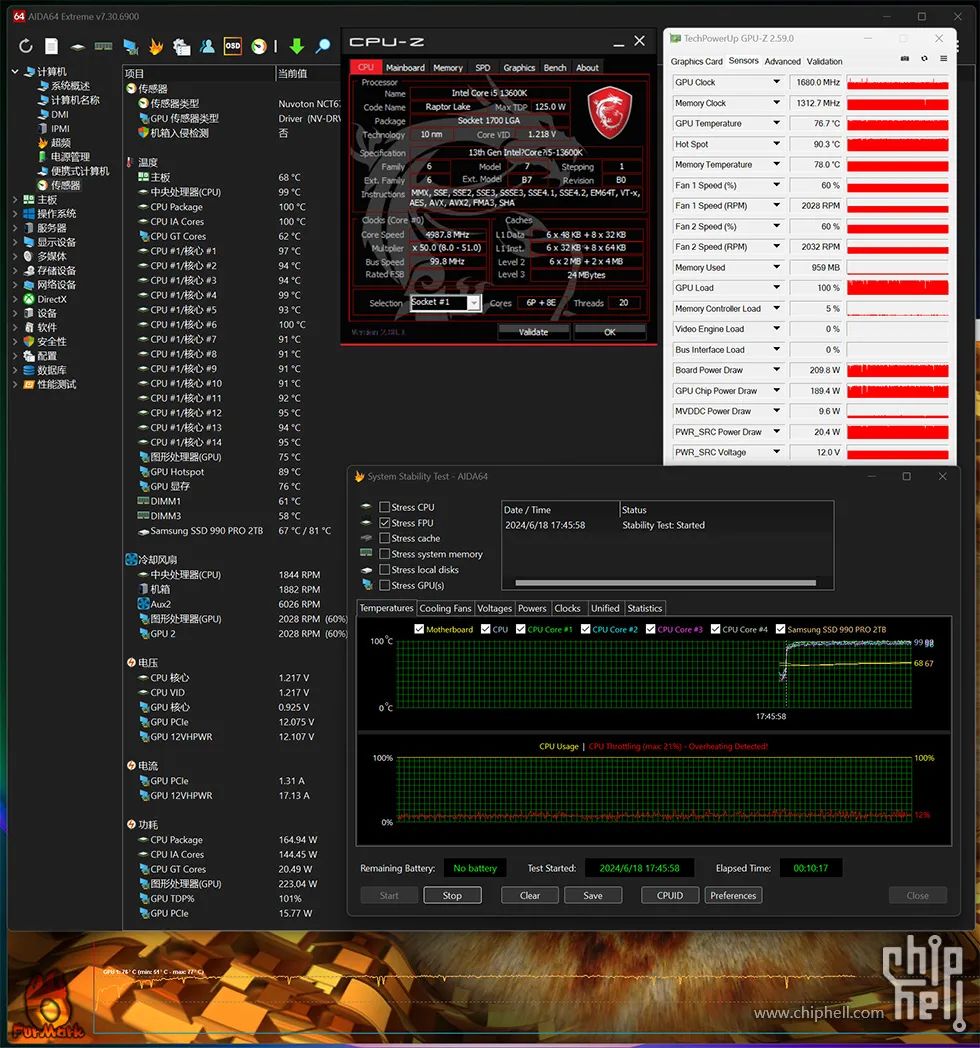Open the Preferences button
The image size is (980, 1048).
(x=733, y=896)
